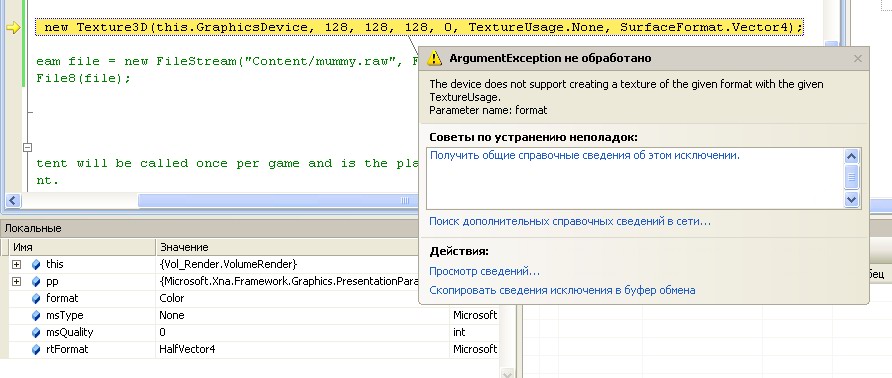
Task: Click the variable icon beside 'msQuality'
Action: pos(36,332)
